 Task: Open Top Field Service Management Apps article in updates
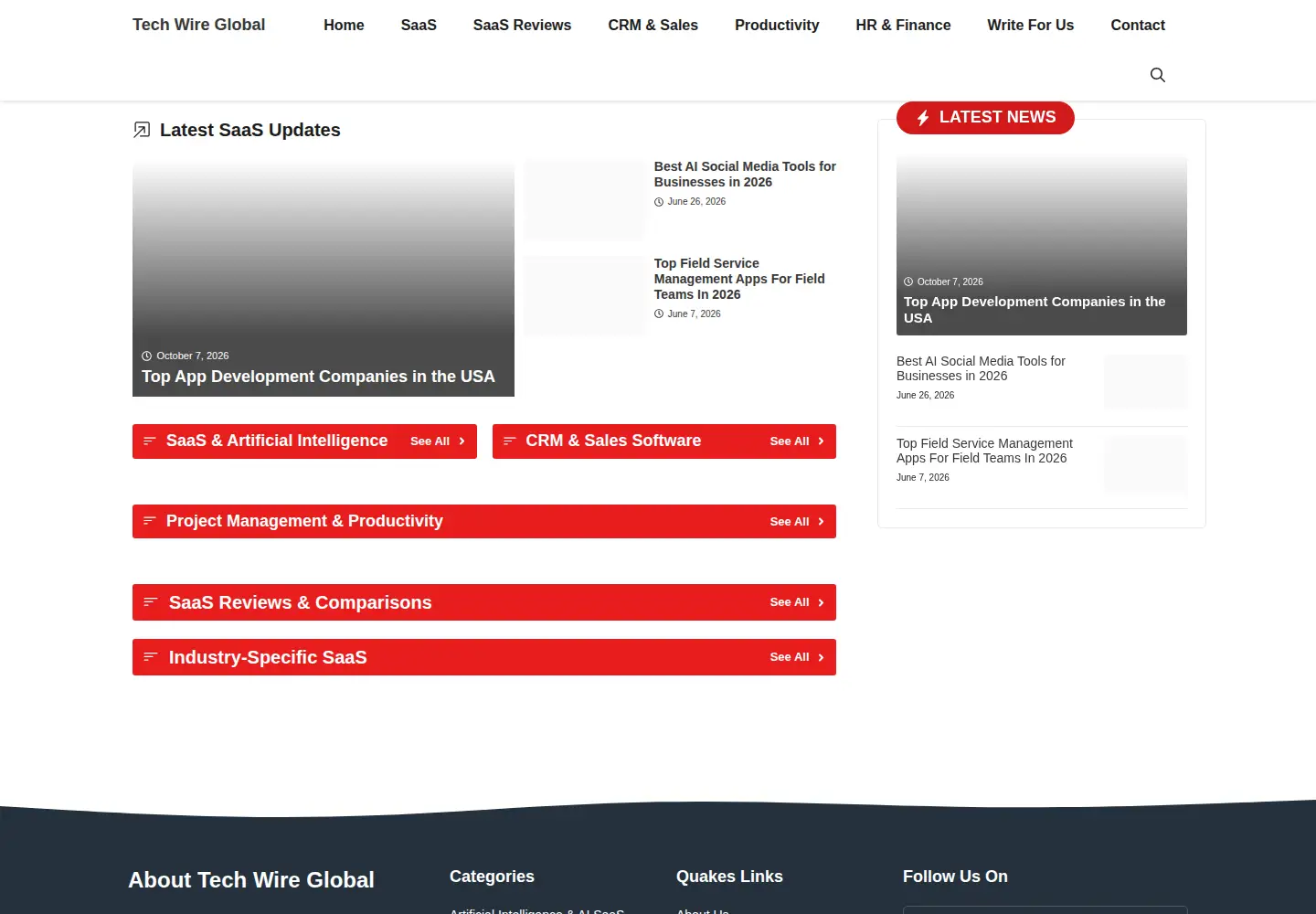[739, 279]
